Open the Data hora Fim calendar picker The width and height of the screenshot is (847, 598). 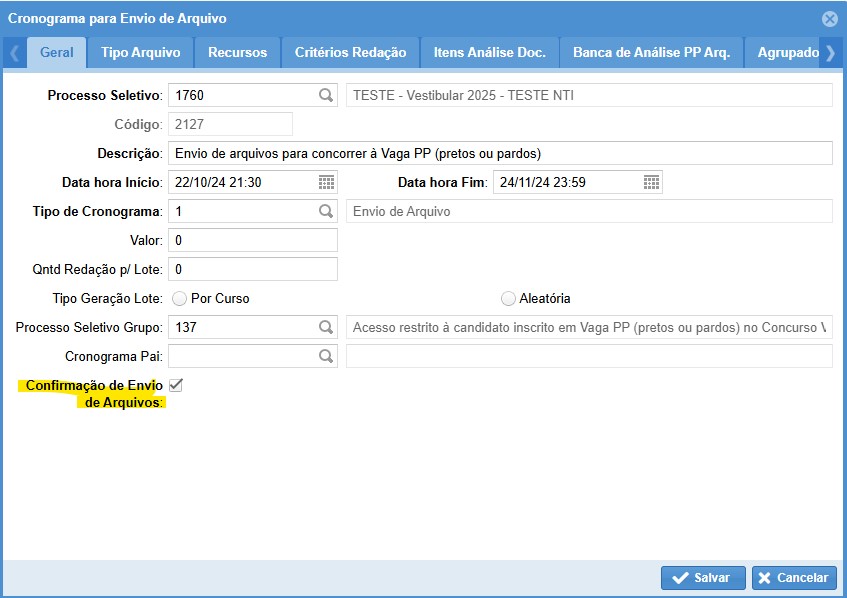coord(651,182)
